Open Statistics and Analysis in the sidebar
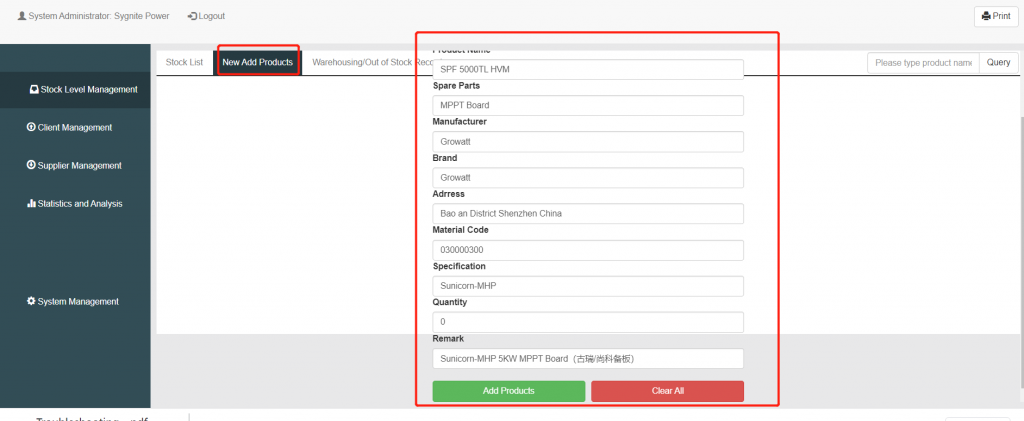Screen dimensions: 1024x421 [75, 203]
